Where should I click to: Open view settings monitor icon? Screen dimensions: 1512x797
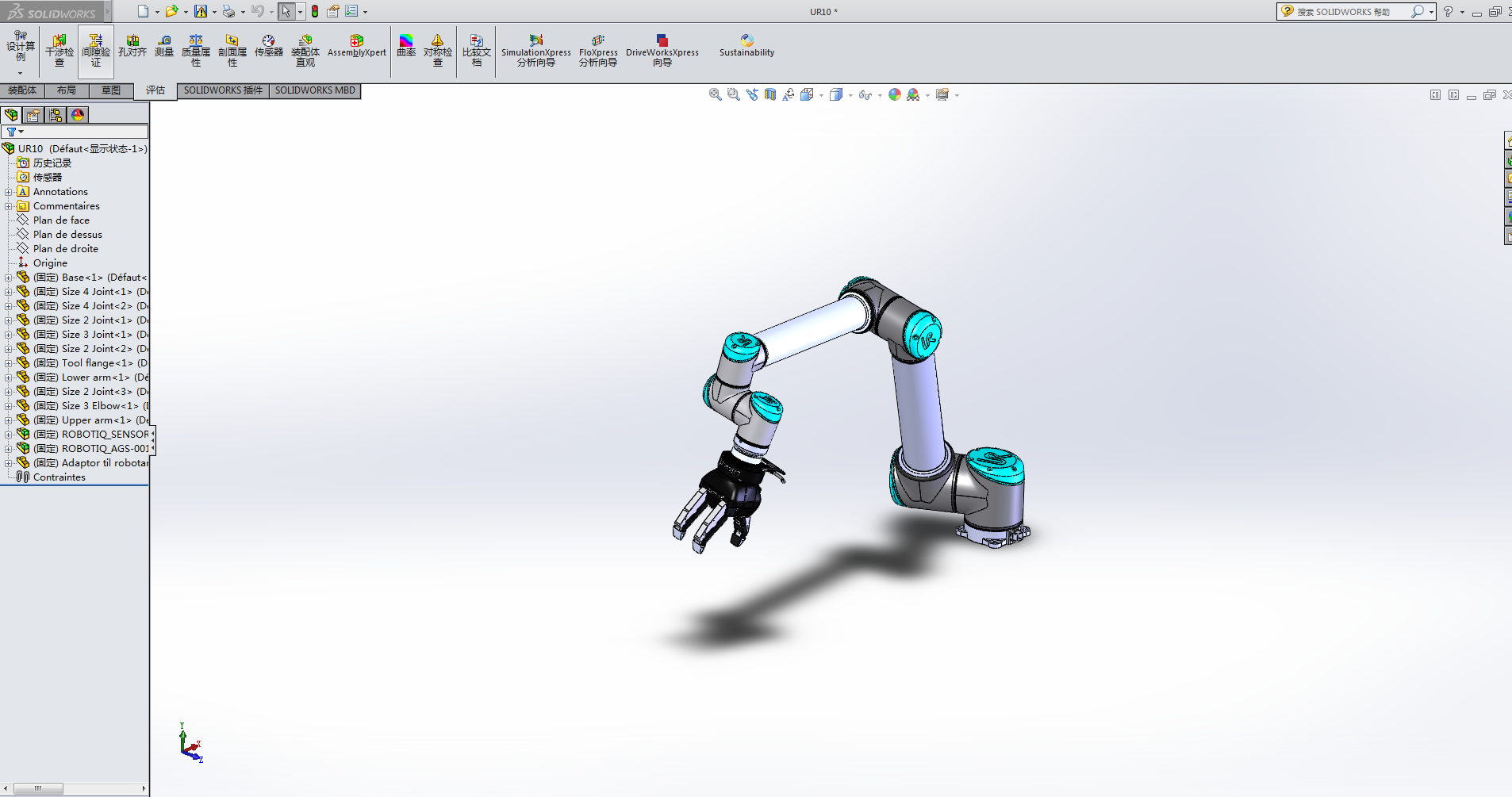click(x=942, y=94)
